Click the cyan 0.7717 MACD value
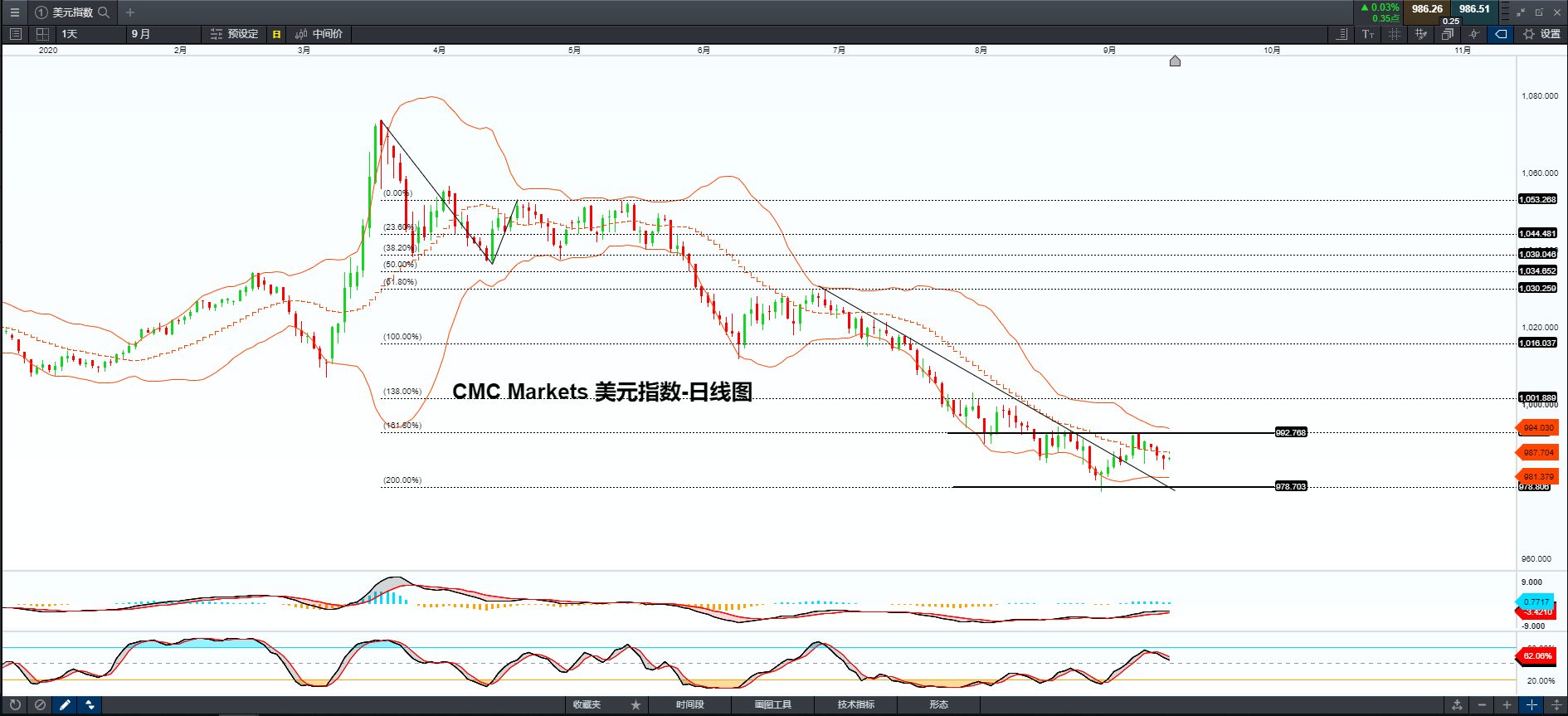 click(x=1536, y=602)
